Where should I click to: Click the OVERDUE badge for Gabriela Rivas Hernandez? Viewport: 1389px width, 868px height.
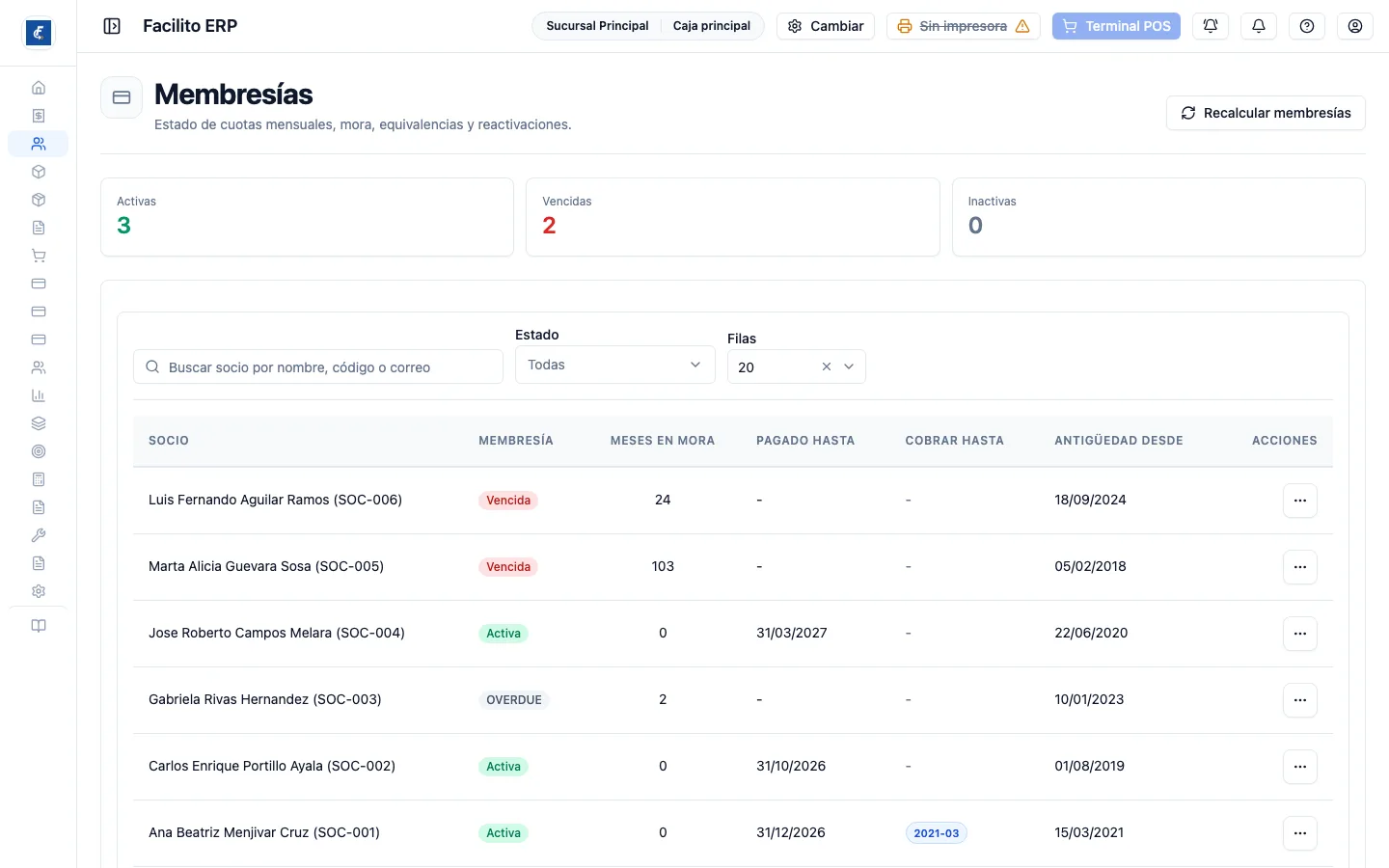pyautogui.click(x=514, y=700)
